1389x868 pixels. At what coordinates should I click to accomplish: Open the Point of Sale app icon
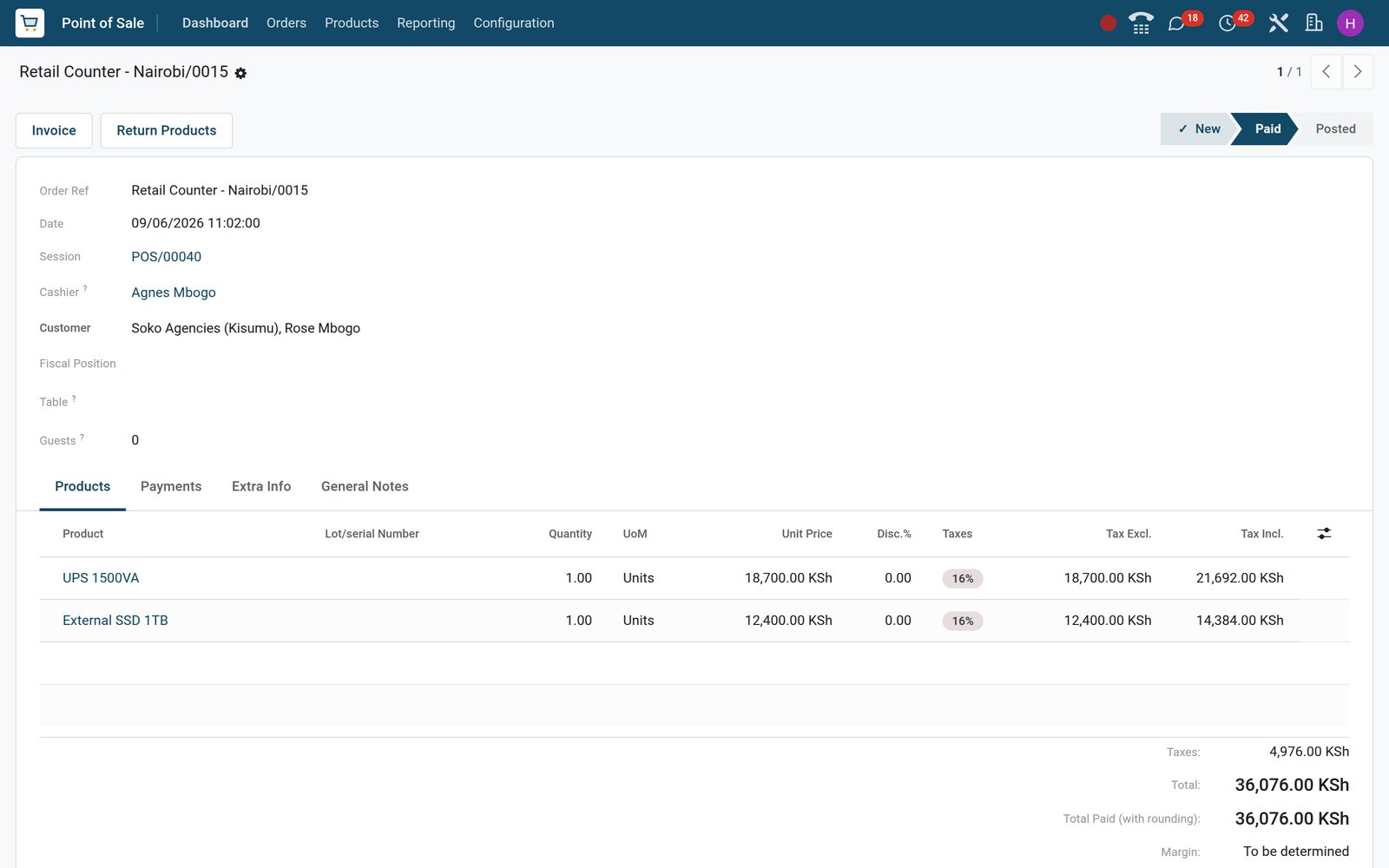pyautogui.click(x=30, y=23)
